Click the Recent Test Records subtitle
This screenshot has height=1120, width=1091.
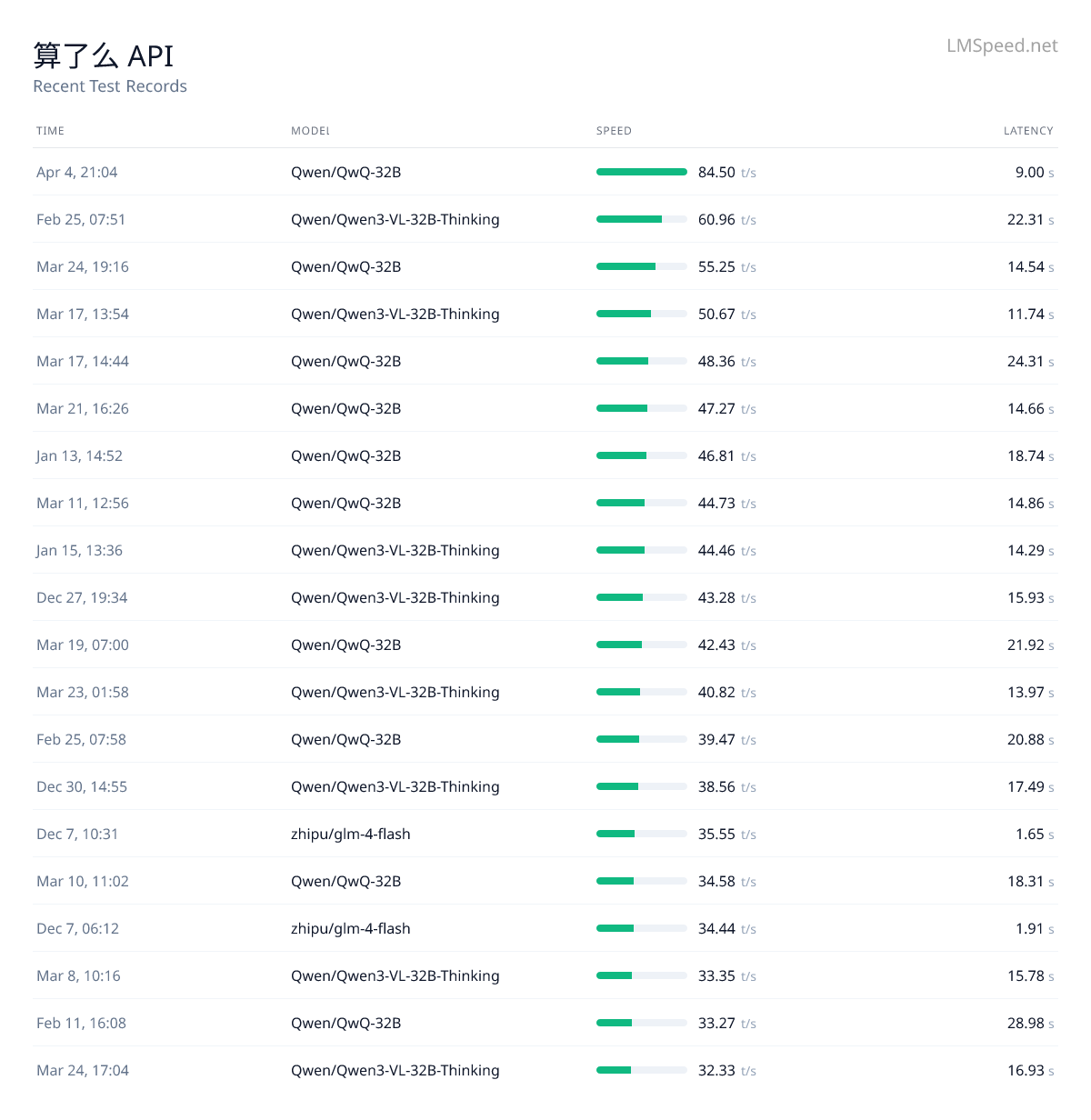coord(110,86)
